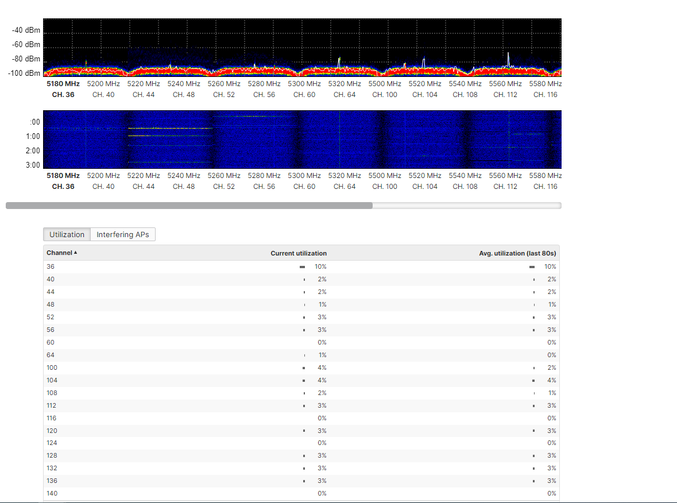Select the channel 48 table row
The width and height of the screenshot is (677, 503).
301,304
